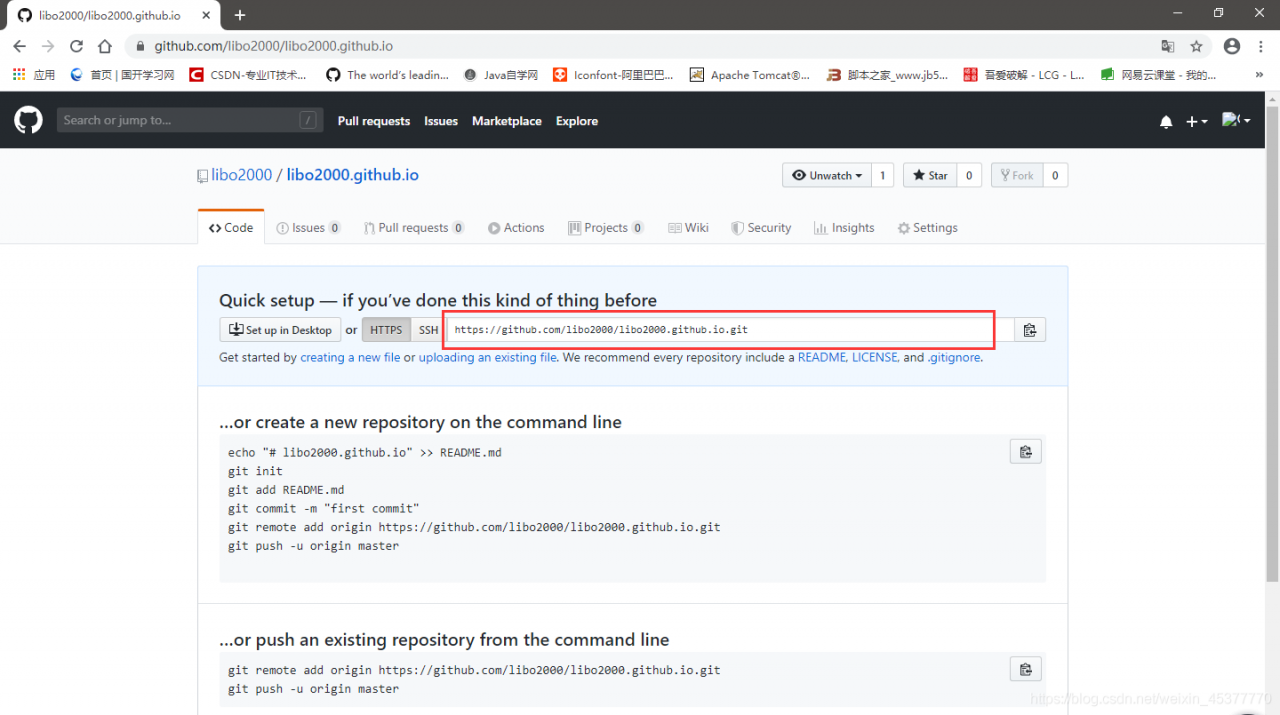
Task: Open Explore in header nav
Action: [577, 121]
